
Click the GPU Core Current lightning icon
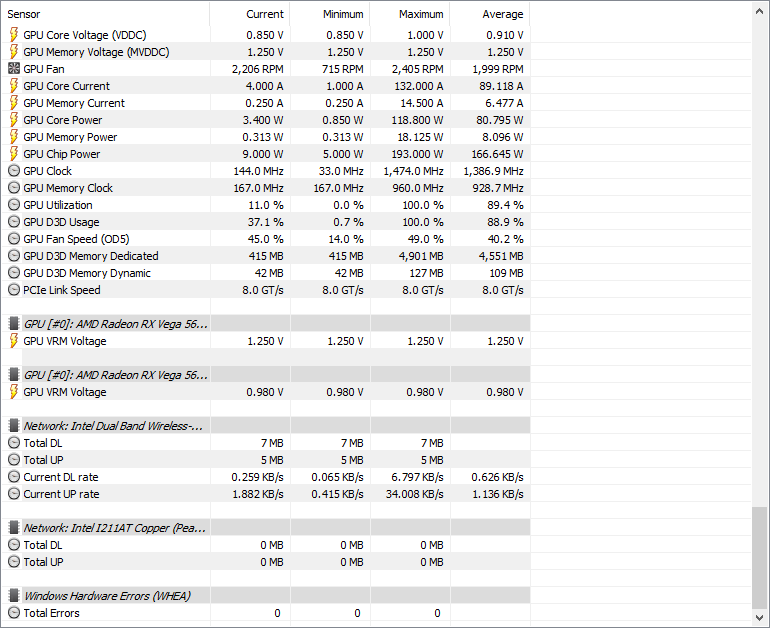click(x=14, y=86)
